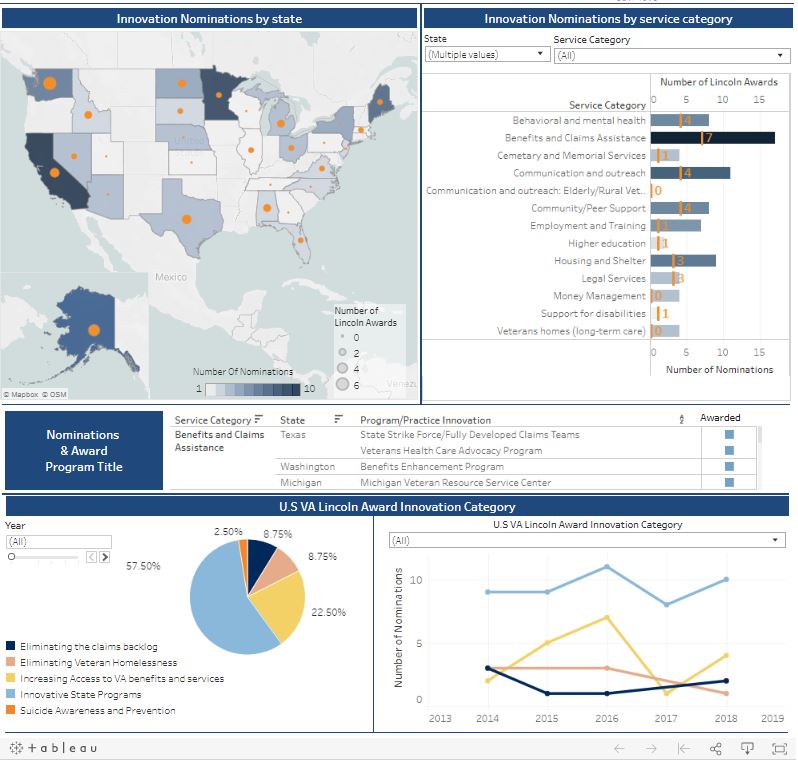Click the orange circle on California
This screenshot has height=767, width=798.
(54, 173)
